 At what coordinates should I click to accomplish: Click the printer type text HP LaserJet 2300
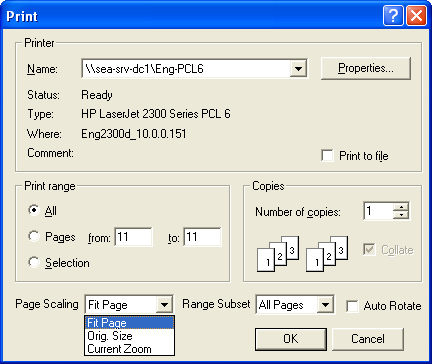pyautogui.click(x=156, y=114)
